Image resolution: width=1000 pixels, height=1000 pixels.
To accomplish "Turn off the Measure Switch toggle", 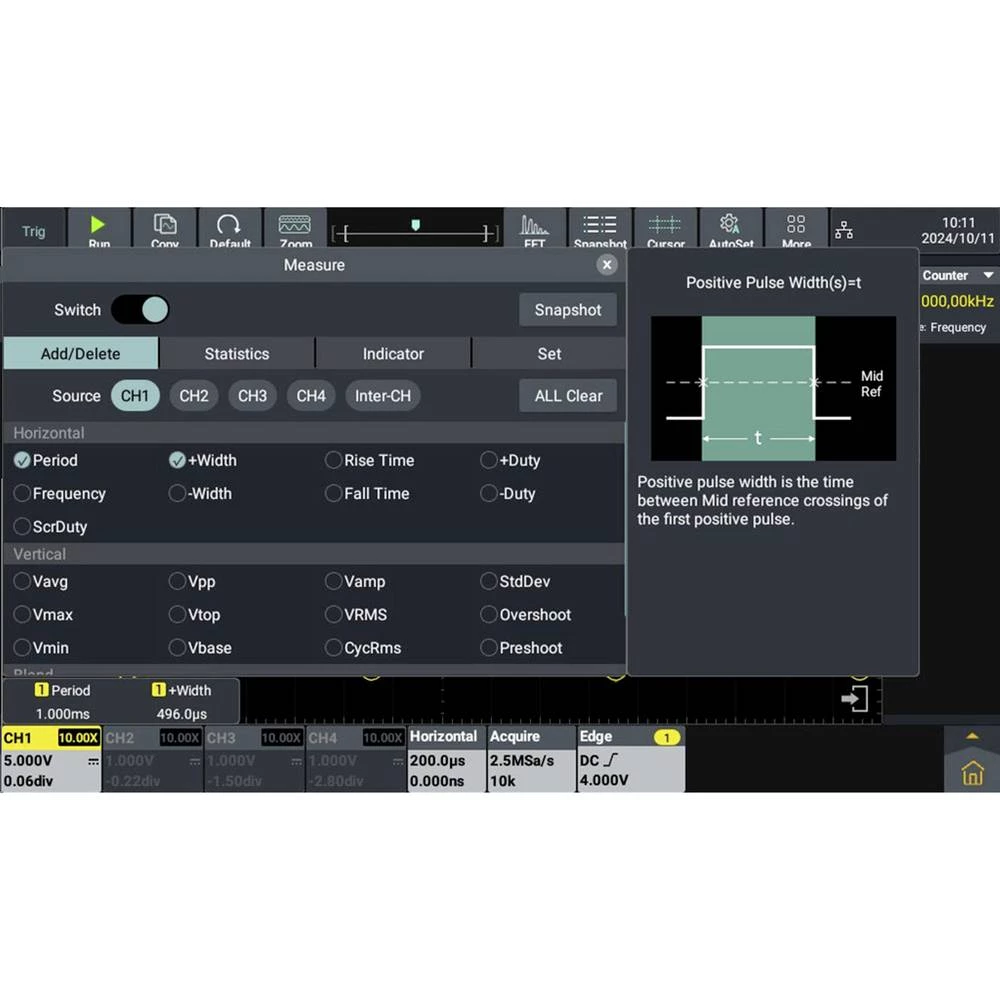I will [140, 310].
